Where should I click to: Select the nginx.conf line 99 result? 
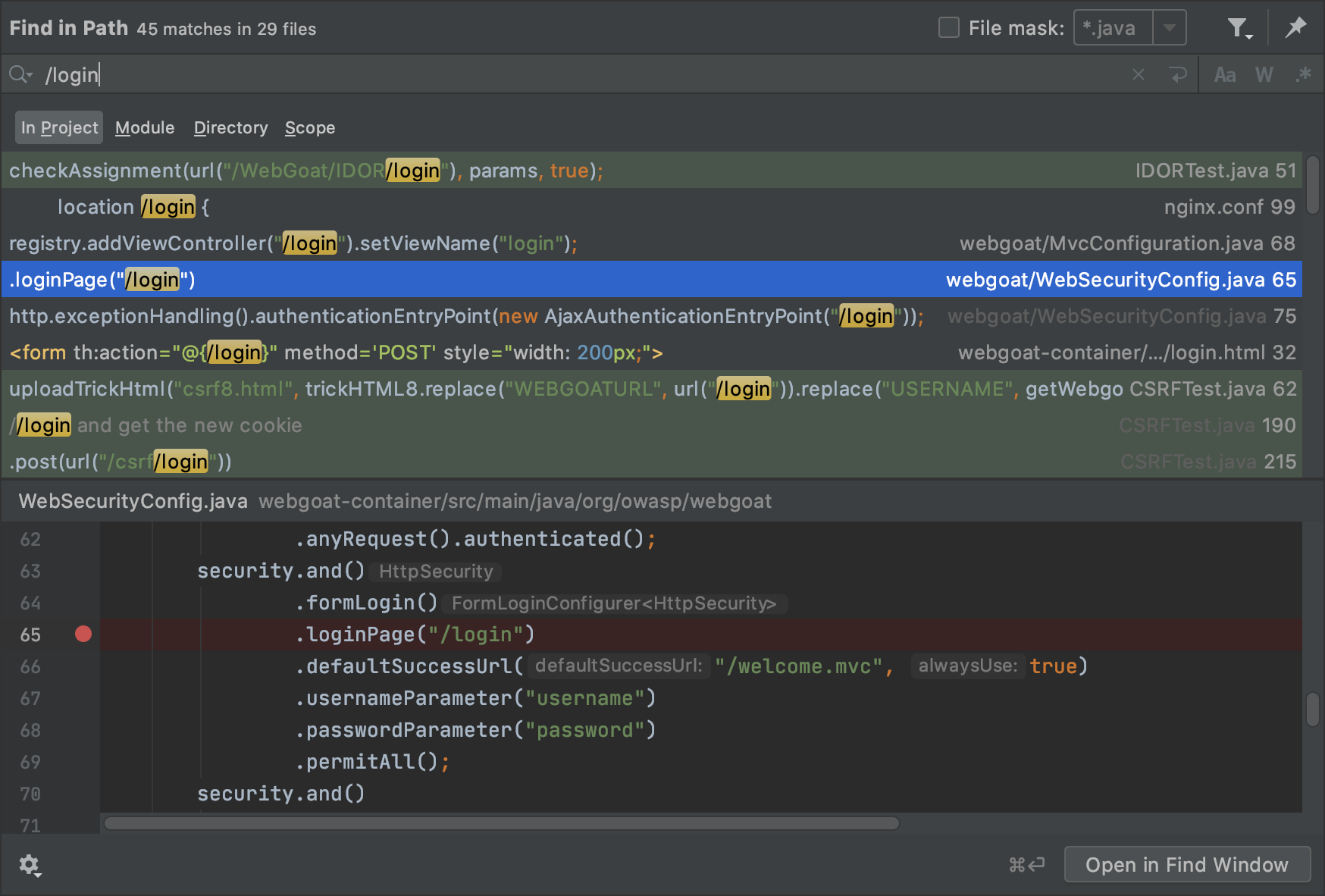pyautogui.click(x=652, y=207)
